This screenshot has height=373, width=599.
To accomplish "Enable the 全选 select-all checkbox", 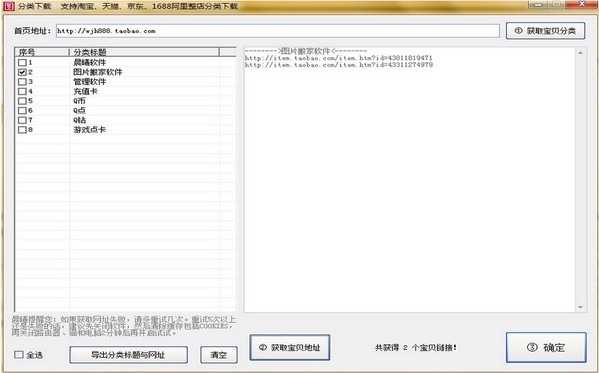I will (x=19, y=355).
